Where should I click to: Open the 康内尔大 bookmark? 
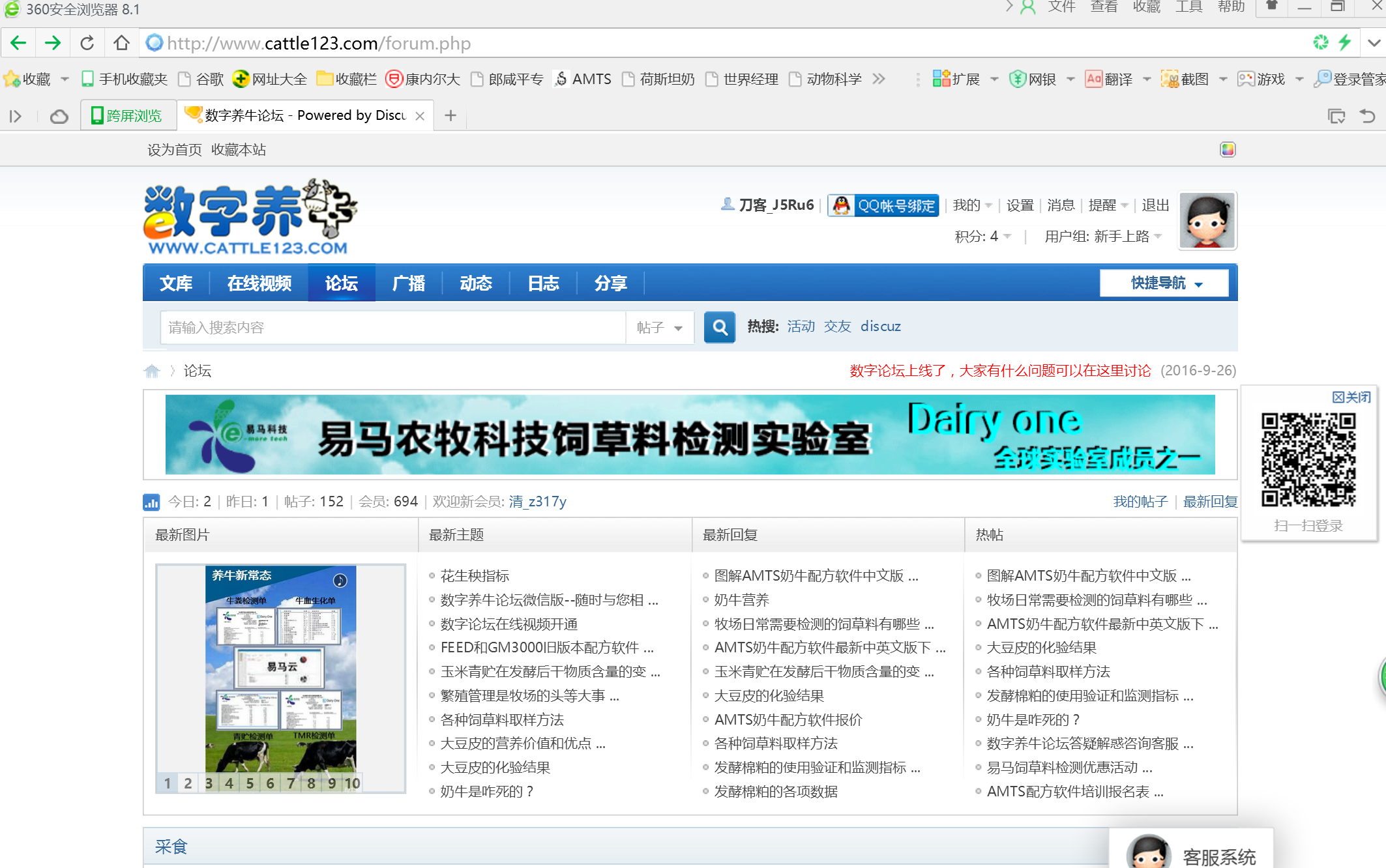pos(423,80)
